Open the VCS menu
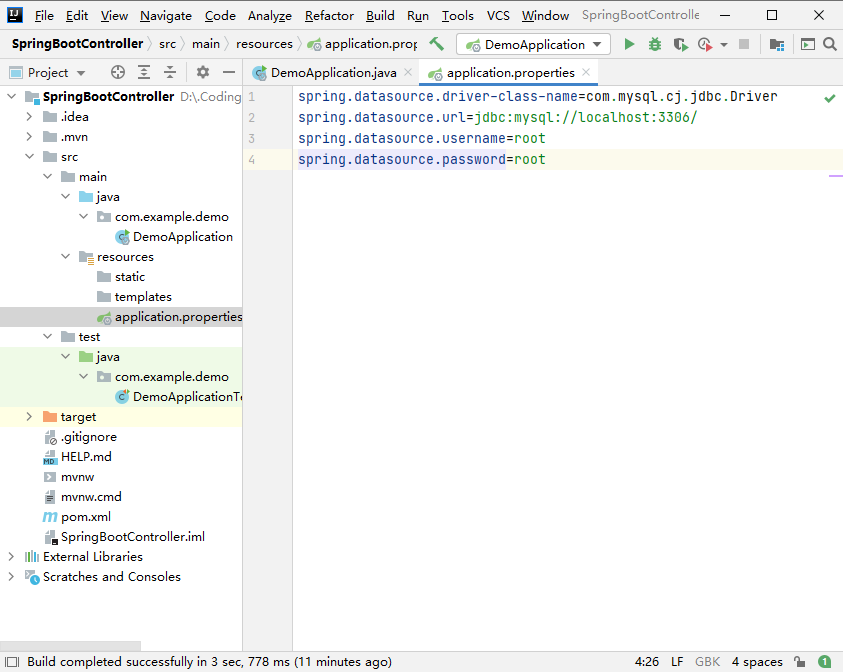The width and height of the screenshot is (843, 672). tap(498, 16)
